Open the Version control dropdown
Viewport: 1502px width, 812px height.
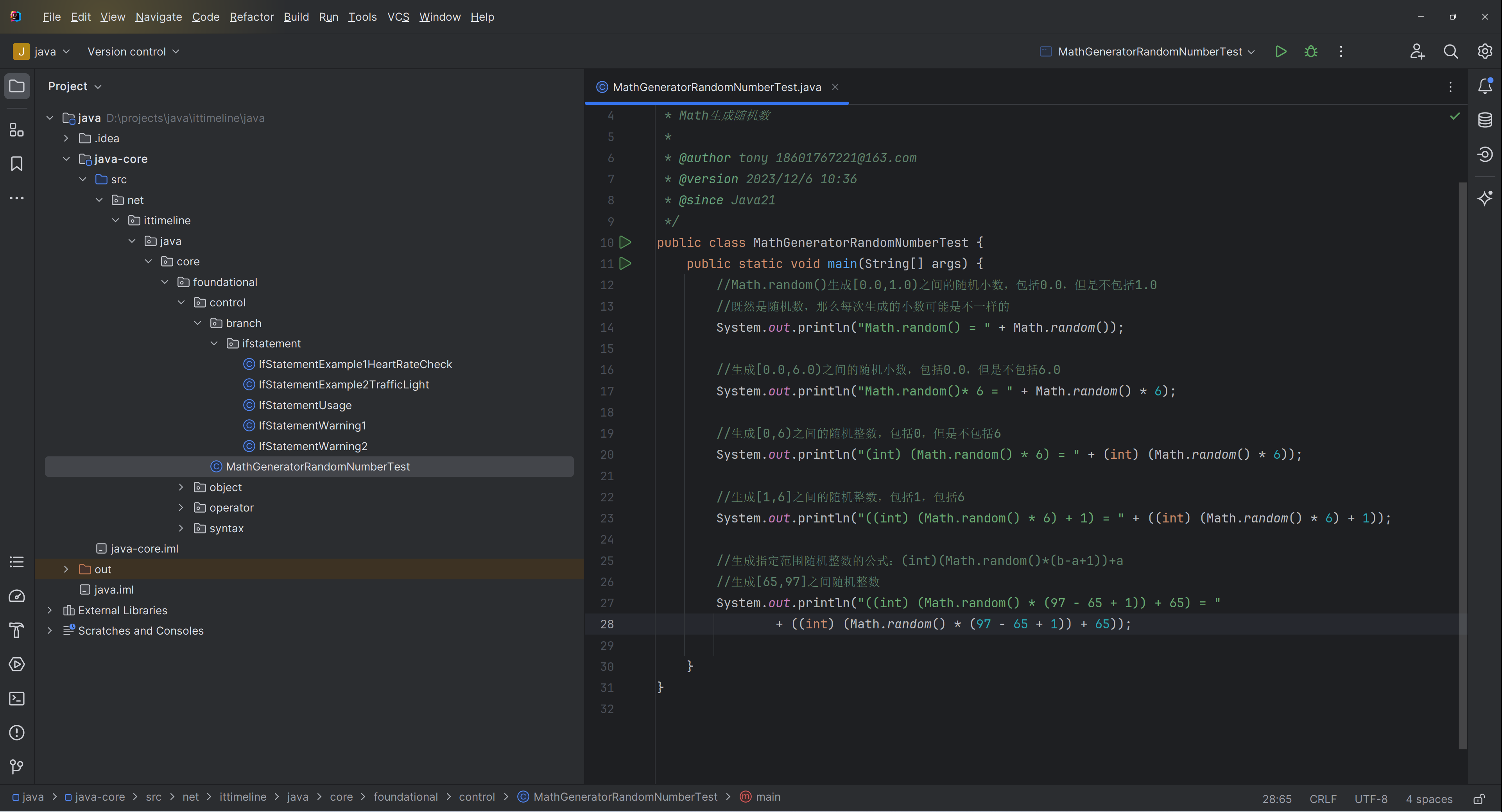pos(133,51)
